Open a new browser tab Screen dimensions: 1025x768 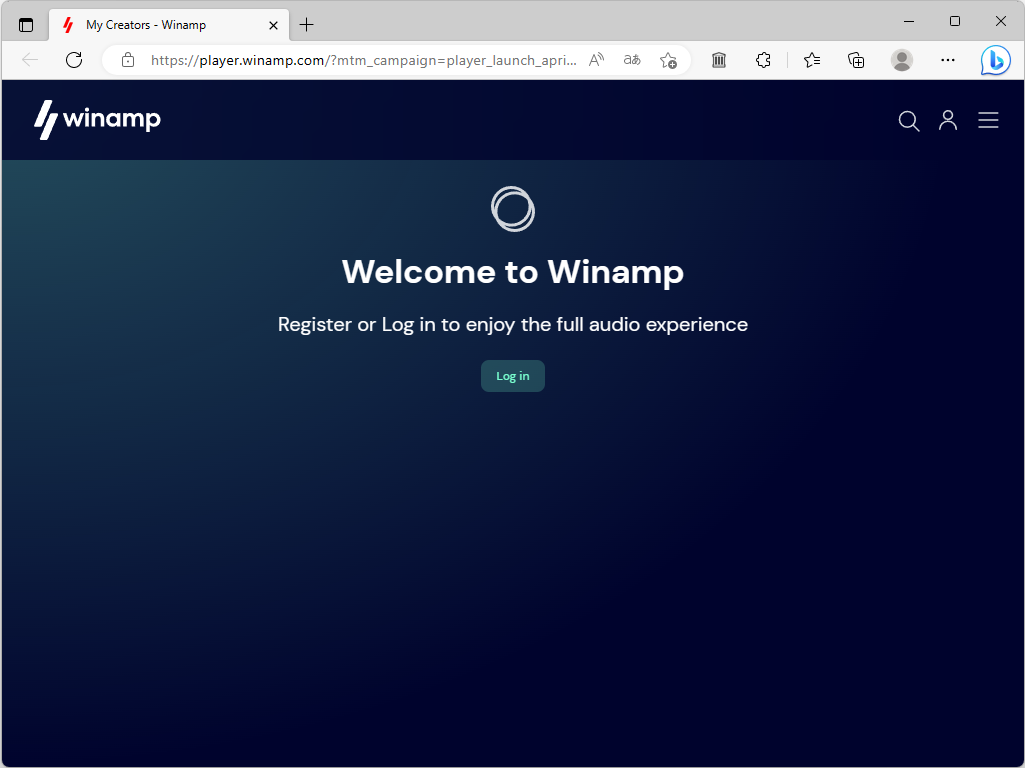click(x=306, y=24)
